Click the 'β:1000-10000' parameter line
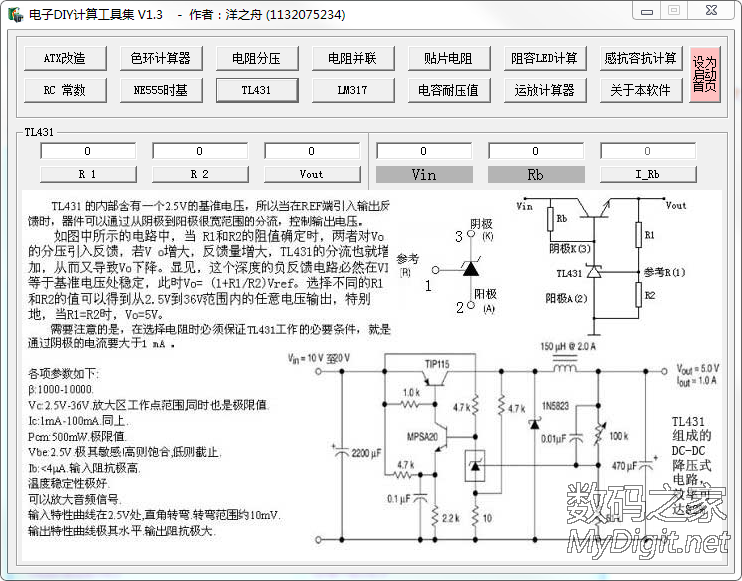Screen dimensions: 742x581 pos(61,389)
